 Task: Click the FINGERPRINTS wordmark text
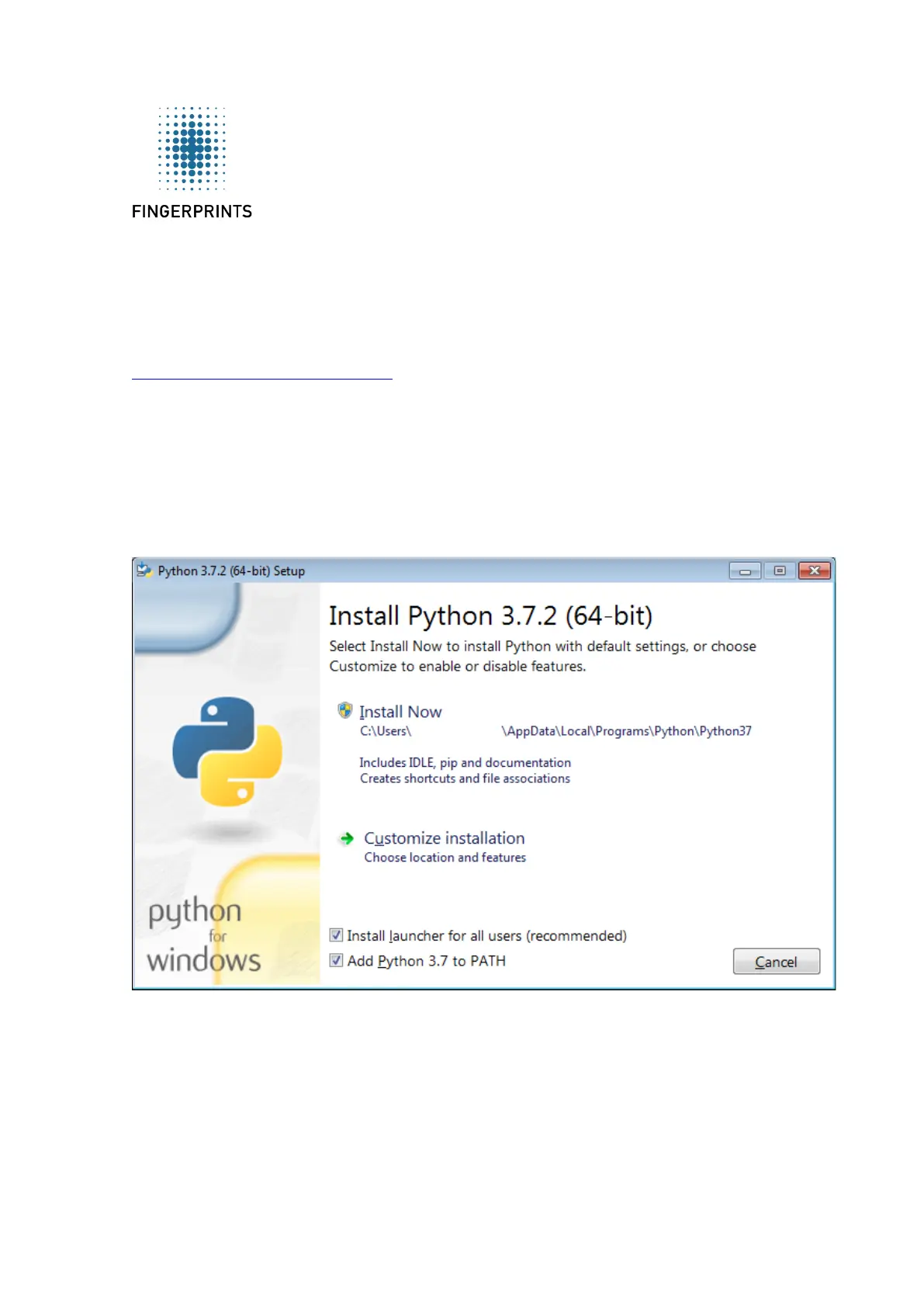point(192,212)
